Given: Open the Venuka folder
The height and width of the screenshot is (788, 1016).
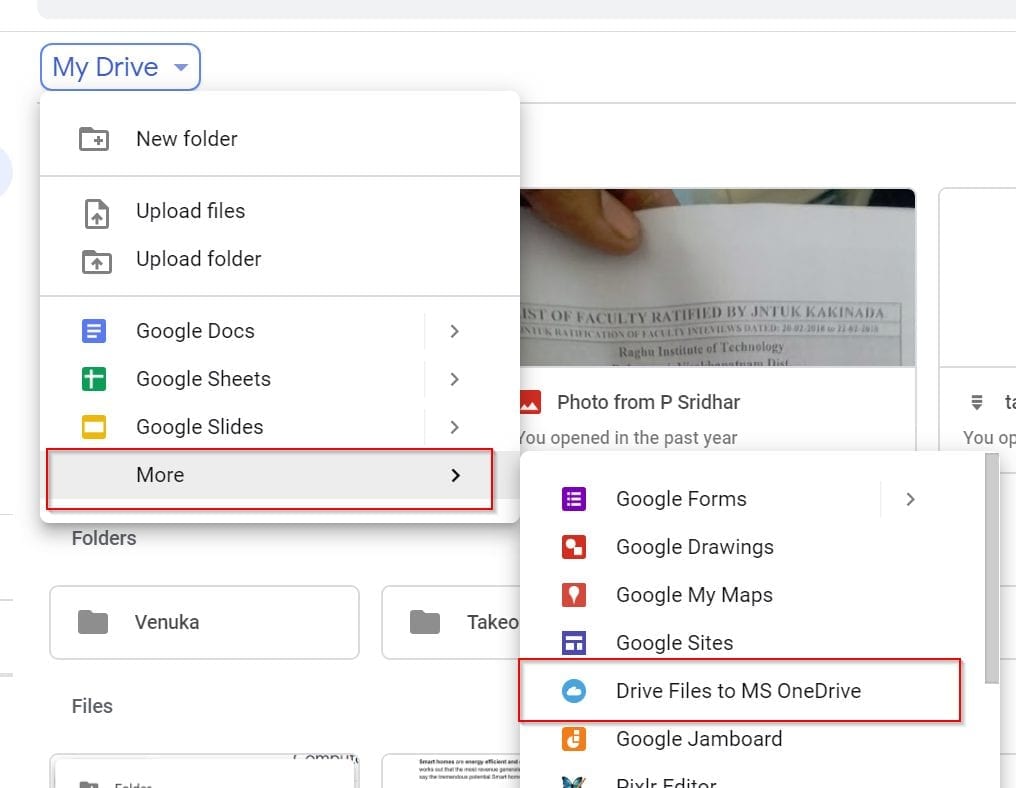Looking at the screenshot, I should click(204, 622).
